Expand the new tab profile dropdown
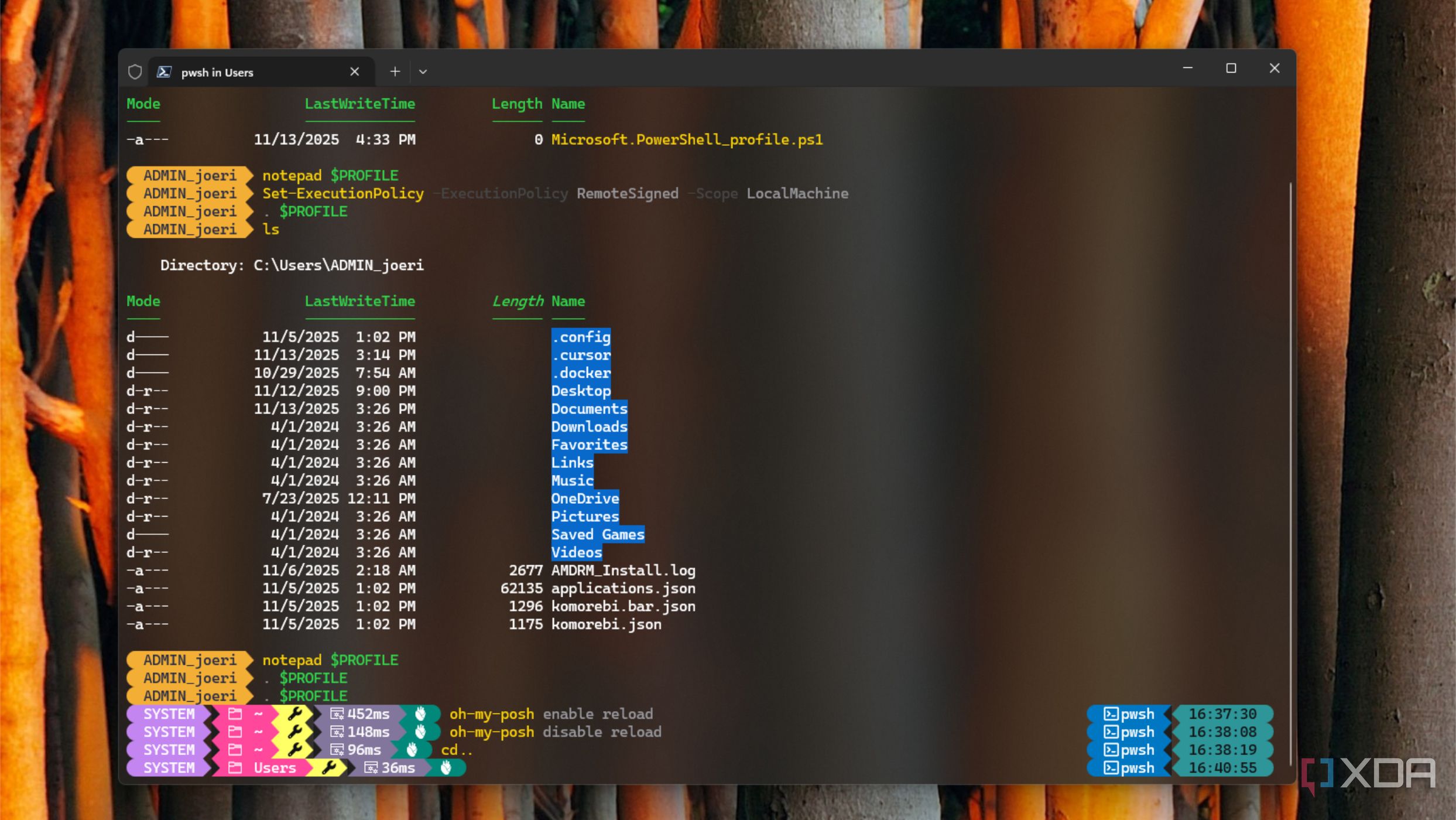Screen dimensions: 1456x820 423,72
